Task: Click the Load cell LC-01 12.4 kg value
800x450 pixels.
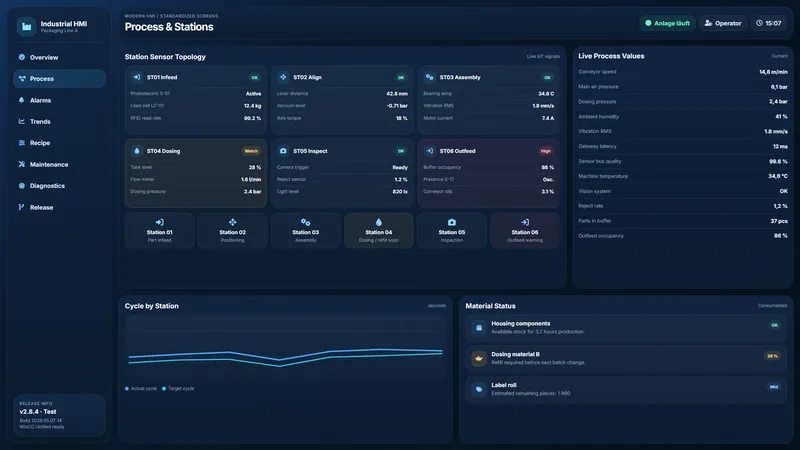Action: (x=253, y=106)
